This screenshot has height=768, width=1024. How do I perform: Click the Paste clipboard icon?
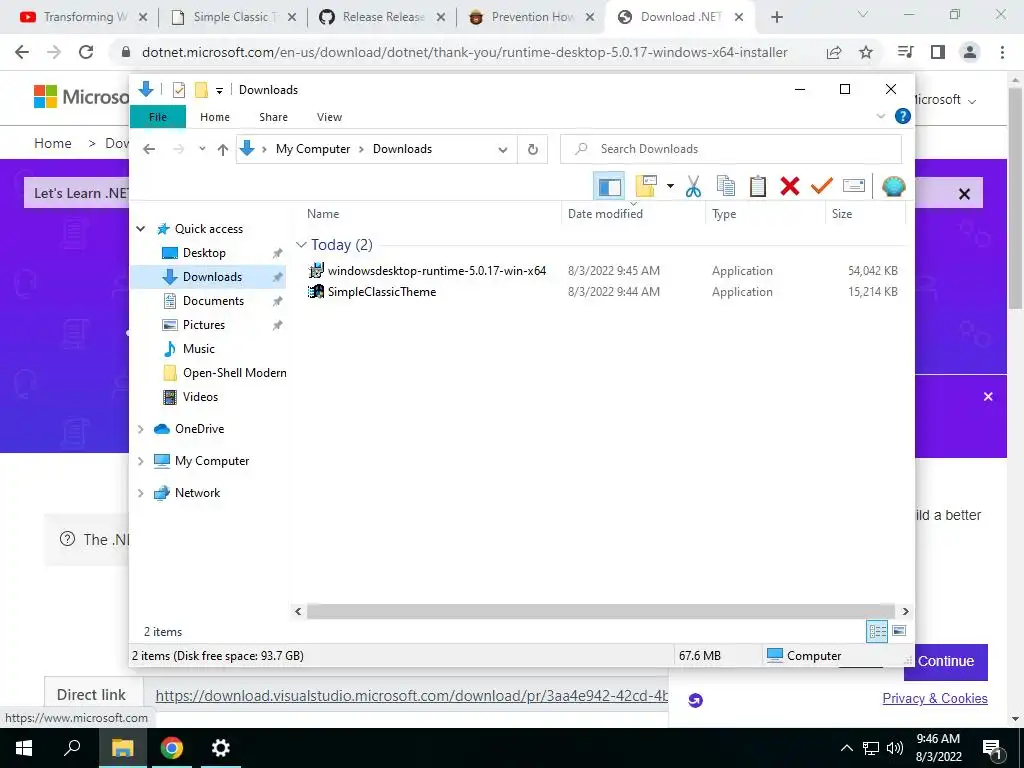tap(758, 186)
